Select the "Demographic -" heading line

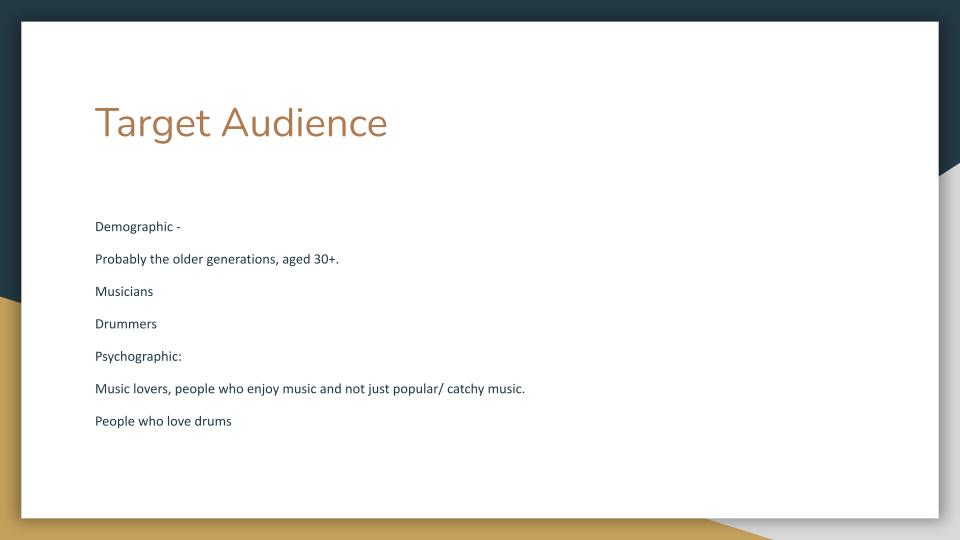click(x=137, y=227)
